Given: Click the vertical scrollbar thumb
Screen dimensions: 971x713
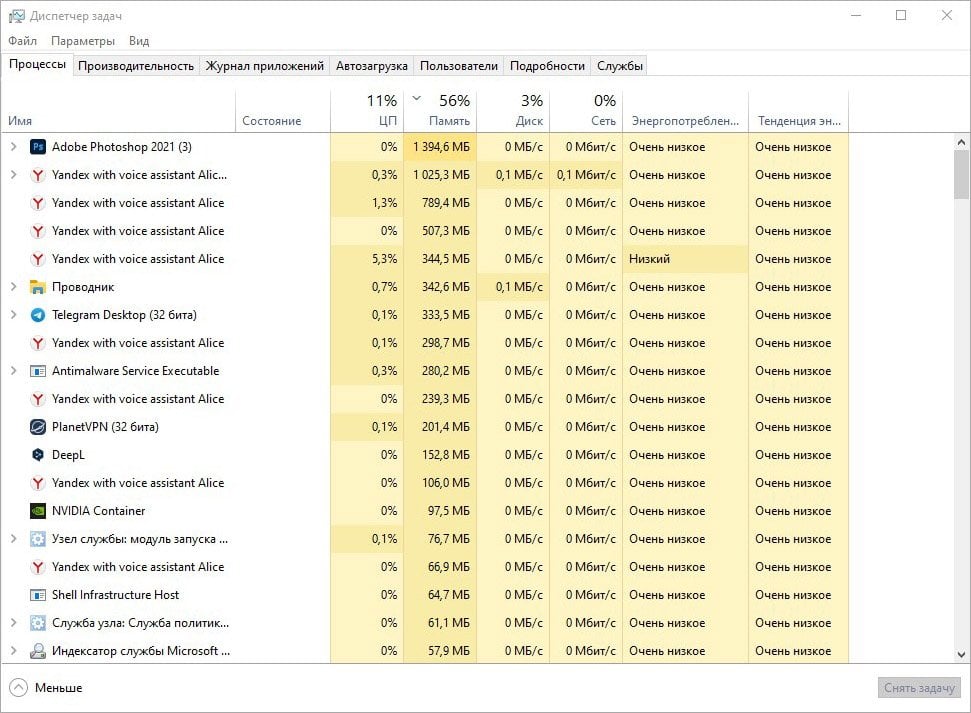Looking at the screenshot, I should [x=961, y=175].
